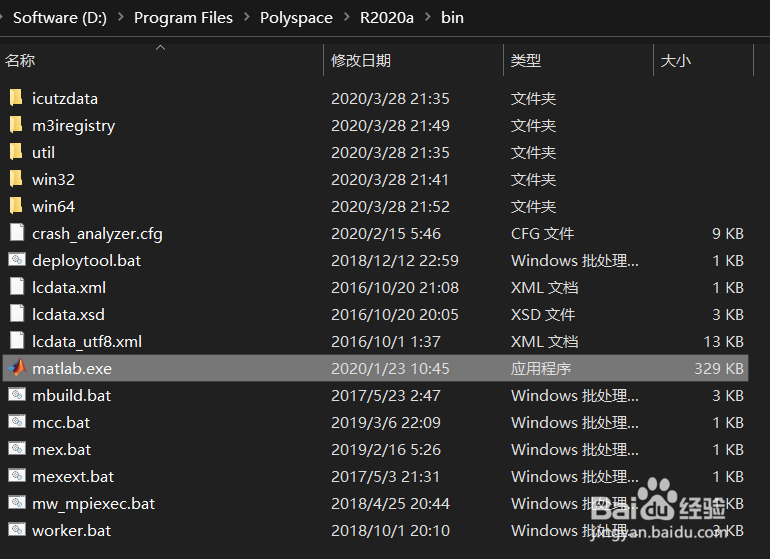Sort files by the 类型 column header

click(x=526, y=60)
